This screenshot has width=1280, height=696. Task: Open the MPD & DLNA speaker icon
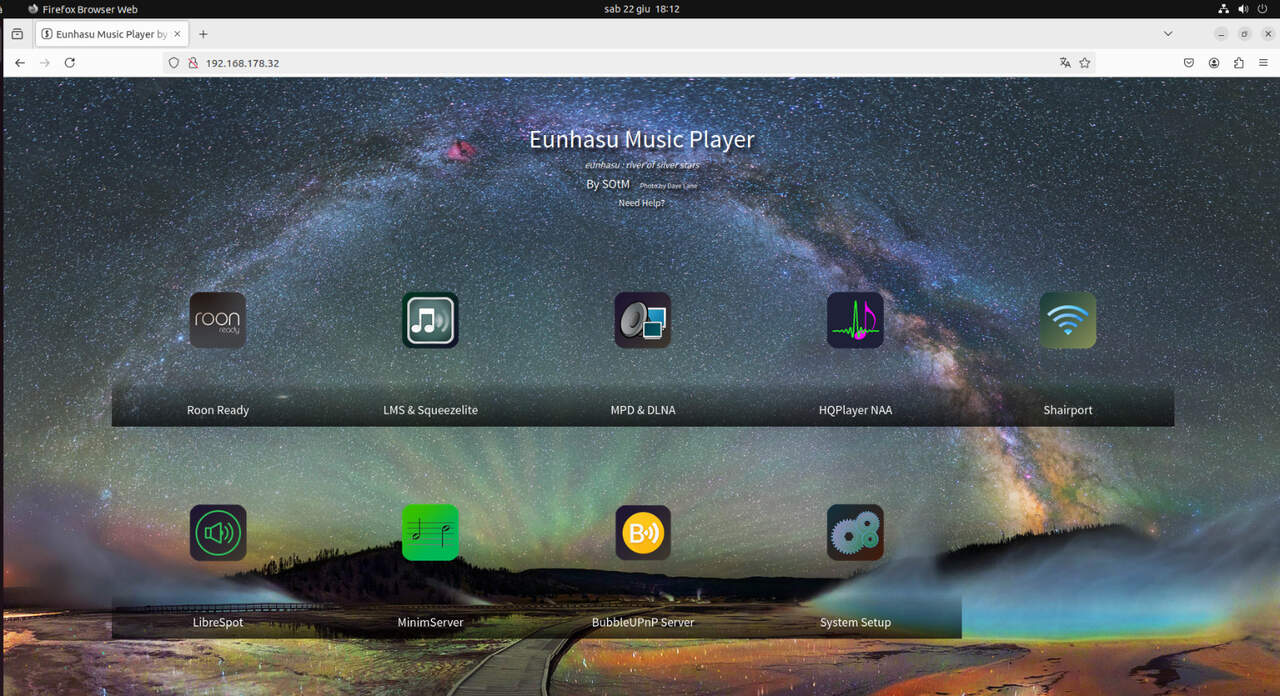pos(643,320)
